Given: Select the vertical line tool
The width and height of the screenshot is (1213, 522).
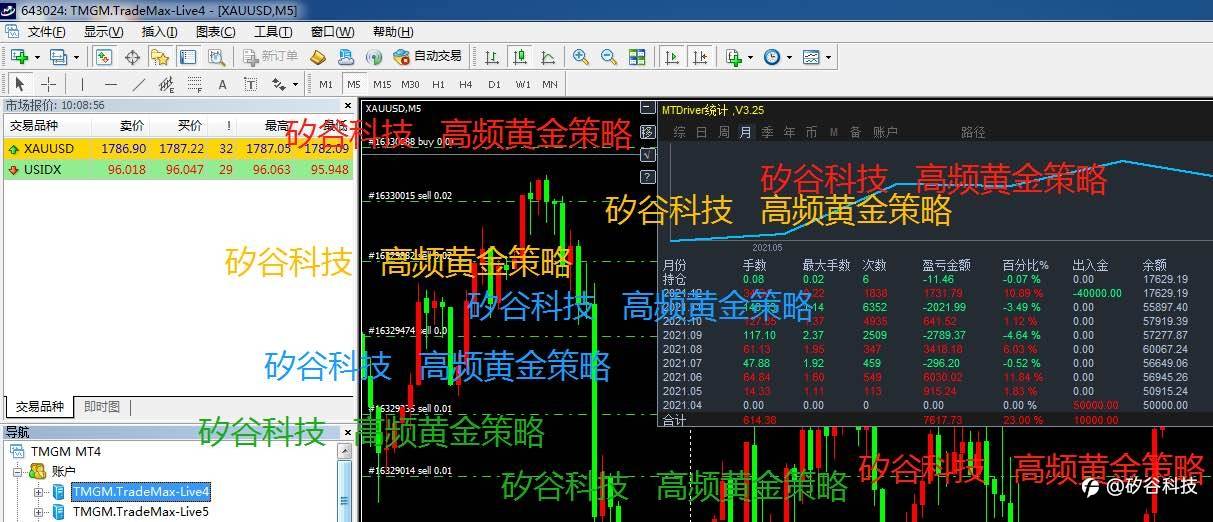Looking at the screenshot, I should point(82,84).
